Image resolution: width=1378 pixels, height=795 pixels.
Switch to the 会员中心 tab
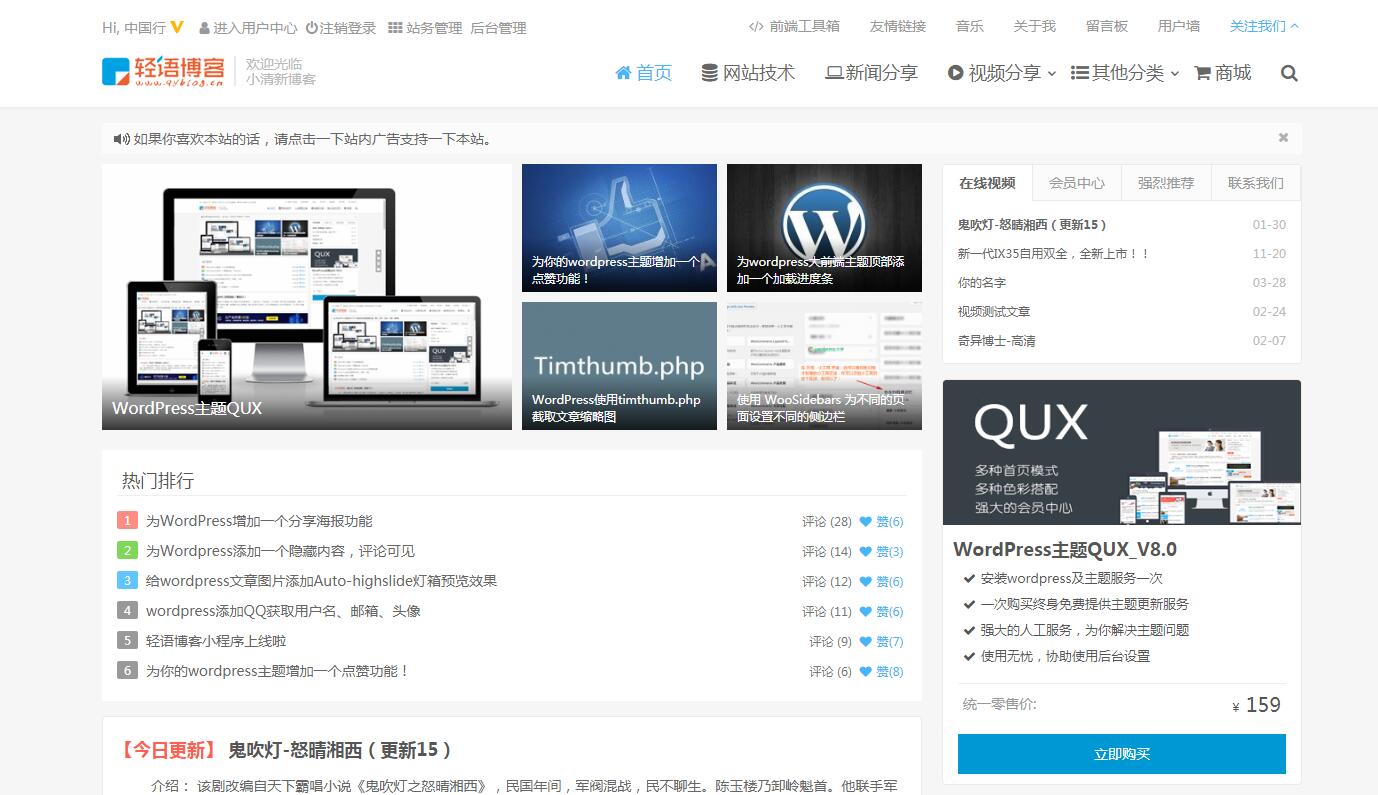point(1078,183)
